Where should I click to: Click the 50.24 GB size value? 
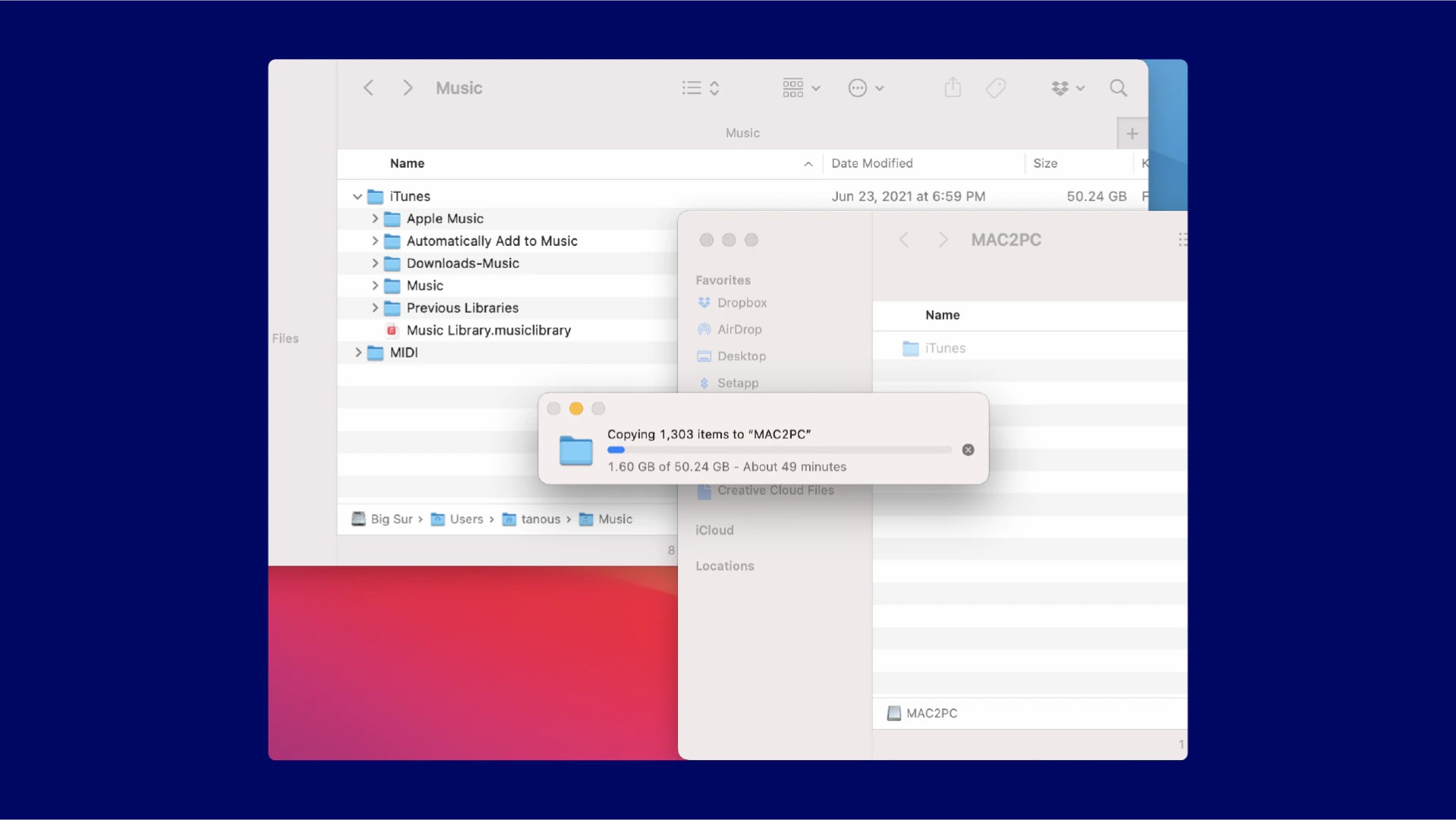click(1096, 197)
